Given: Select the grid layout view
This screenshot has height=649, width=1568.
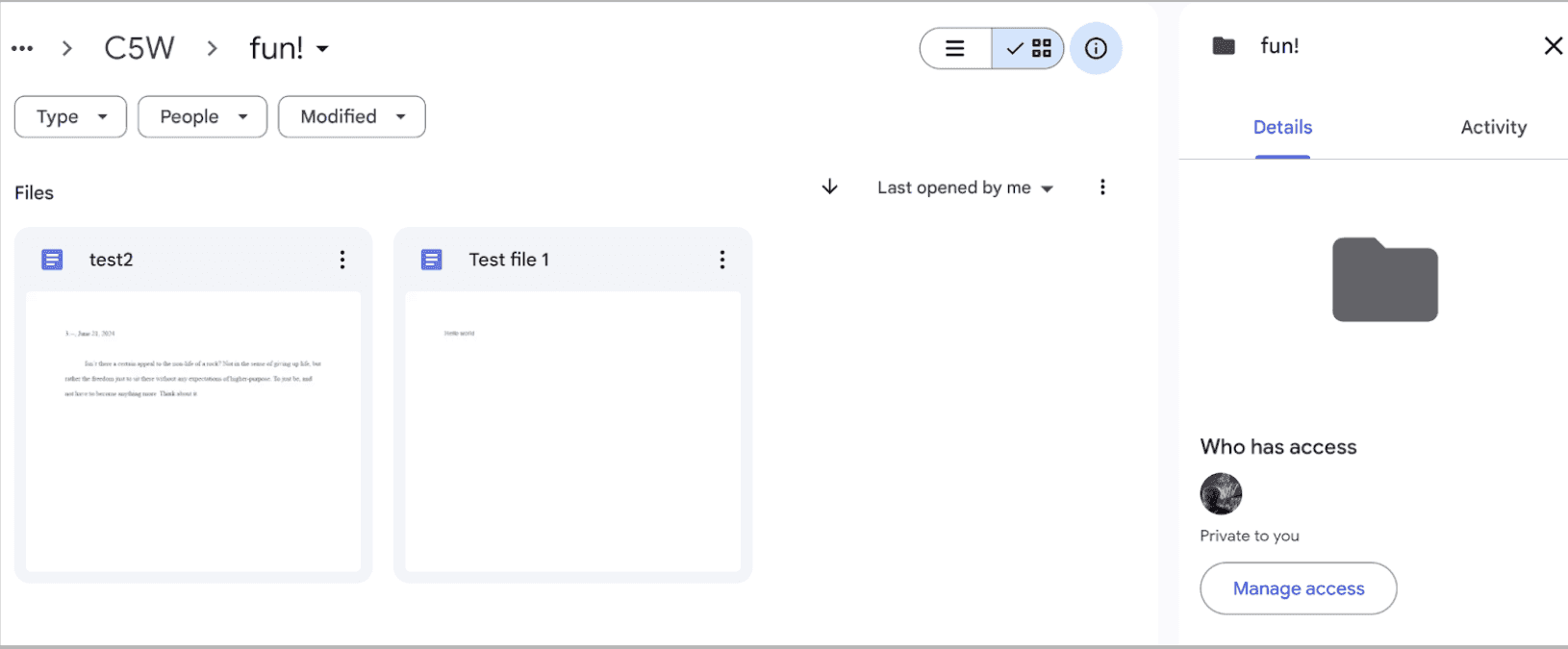Looking at the screenshot, I should click(1028, 48).
